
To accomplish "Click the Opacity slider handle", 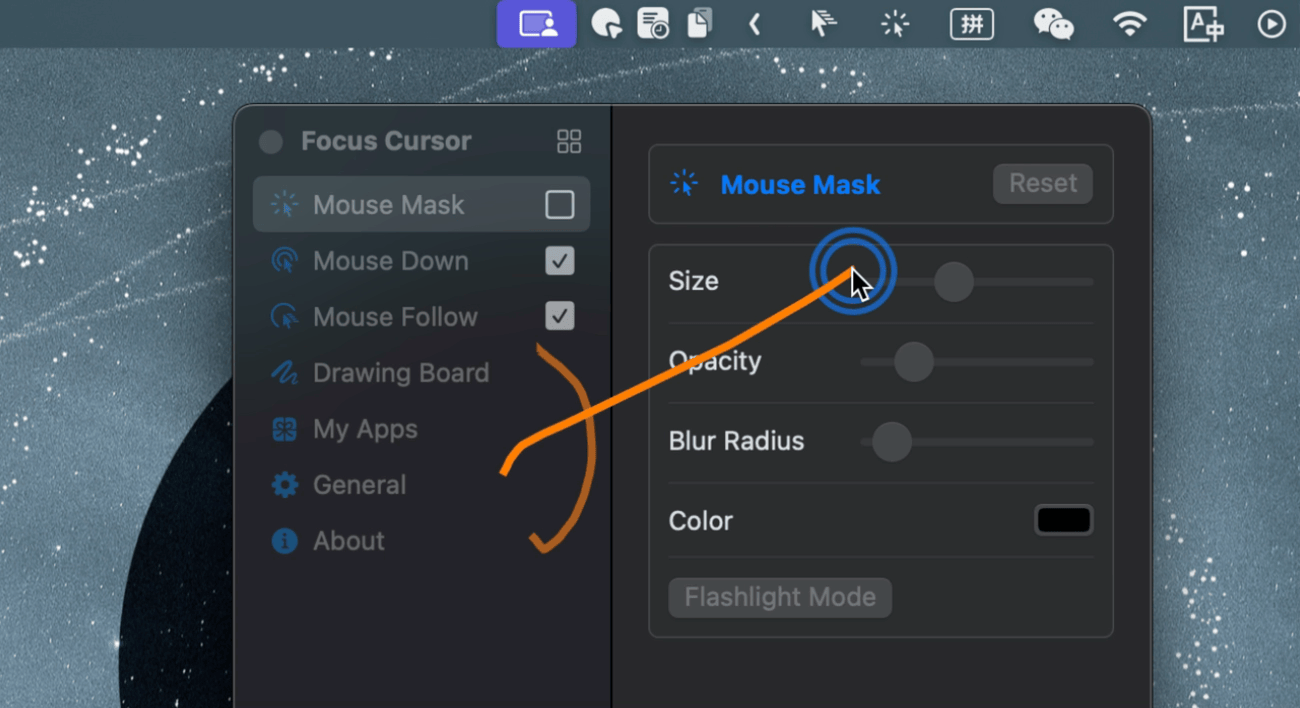I will 914,362.
